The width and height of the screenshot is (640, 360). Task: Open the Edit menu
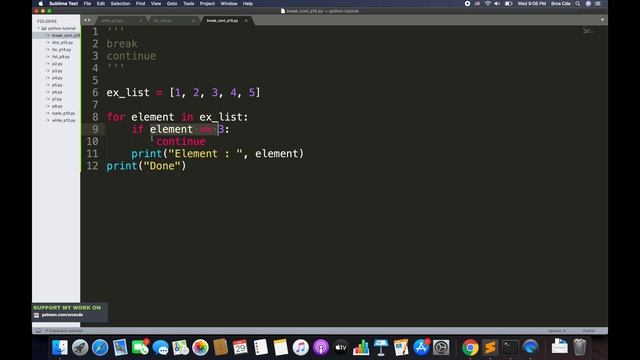(x=101, y=3)
